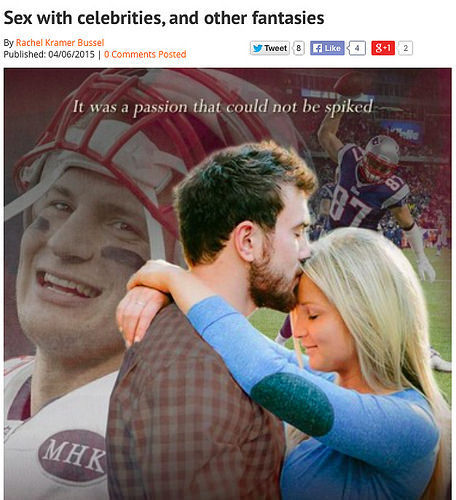Open the +1 count bubble showing 2
Viewport: 456px width, 500px height.
pyautogui.click(x=405, y=48)
